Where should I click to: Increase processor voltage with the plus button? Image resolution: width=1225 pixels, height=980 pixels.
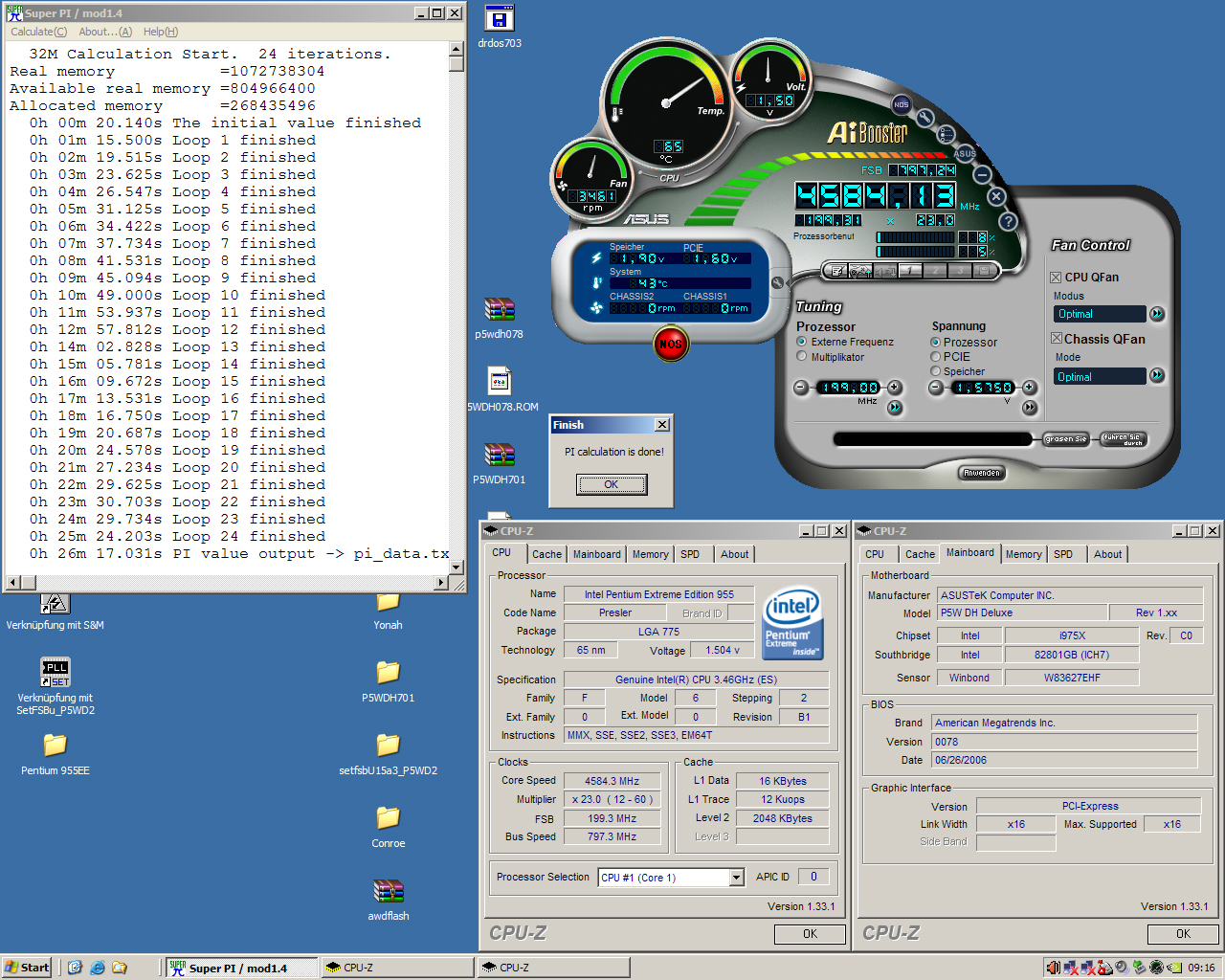[1030, 388]
